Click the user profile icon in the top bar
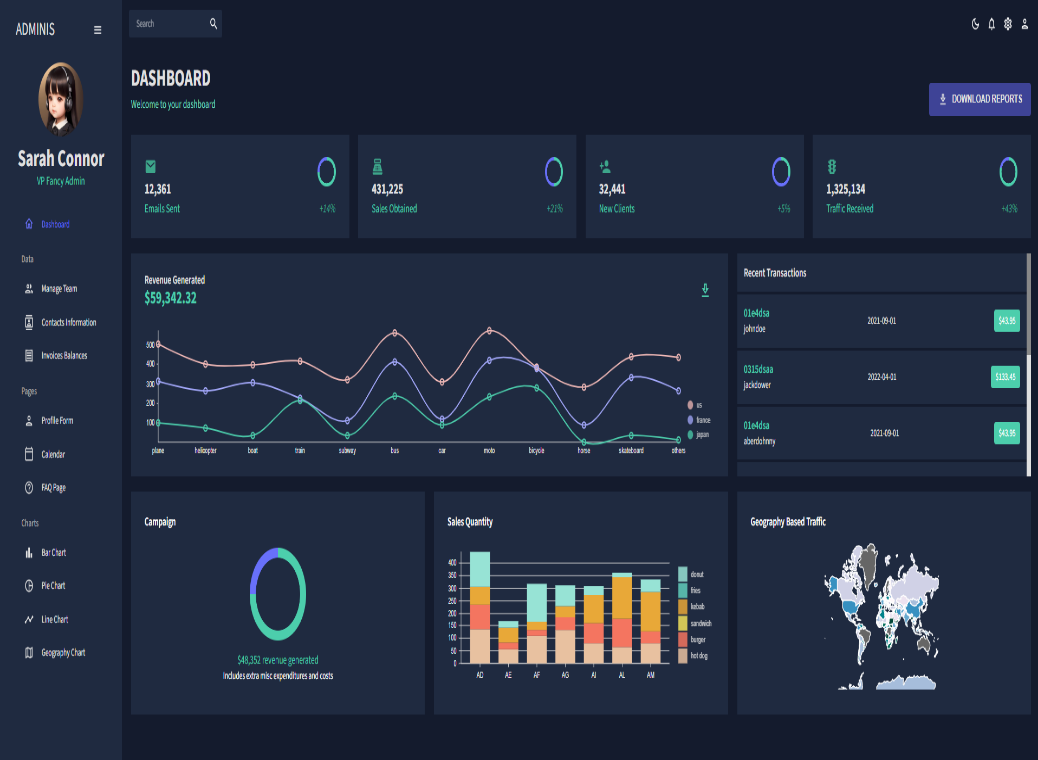The height and width of the screenshot is (760, 1038). [x=1024, y=24]
